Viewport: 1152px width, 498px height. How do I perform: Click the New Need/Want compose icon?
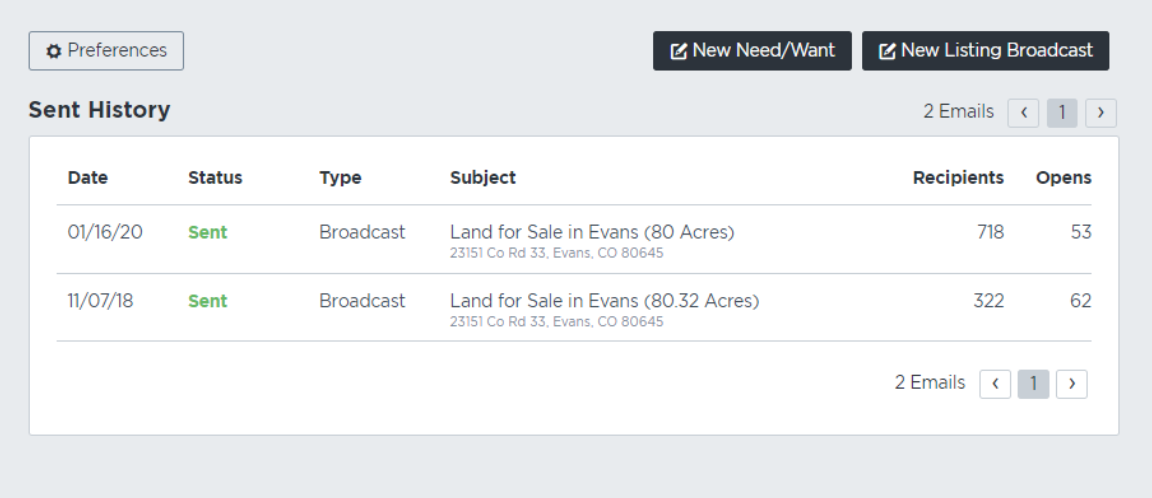[x=679, y=51]
